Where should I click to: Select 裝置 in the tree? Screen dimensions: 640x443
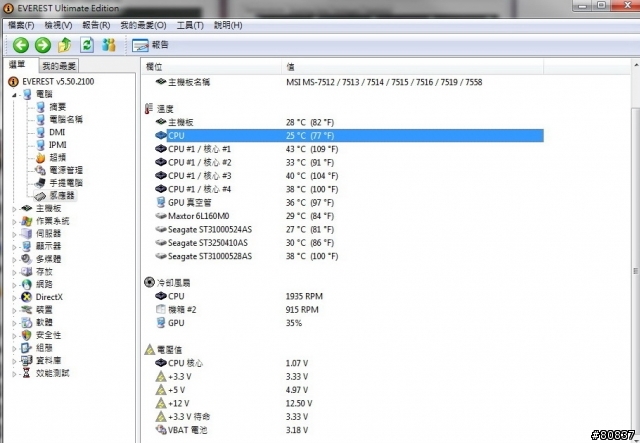click(x=44, y=310)
